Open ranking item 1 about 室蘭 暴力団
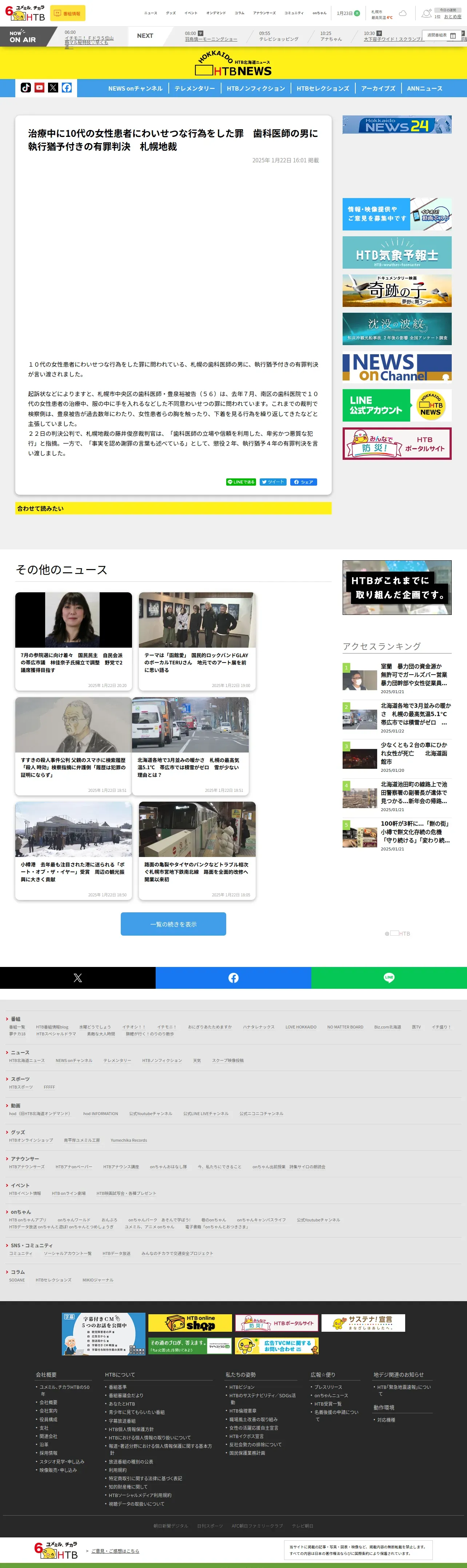 pyautogui.click(x=397, y=679)
